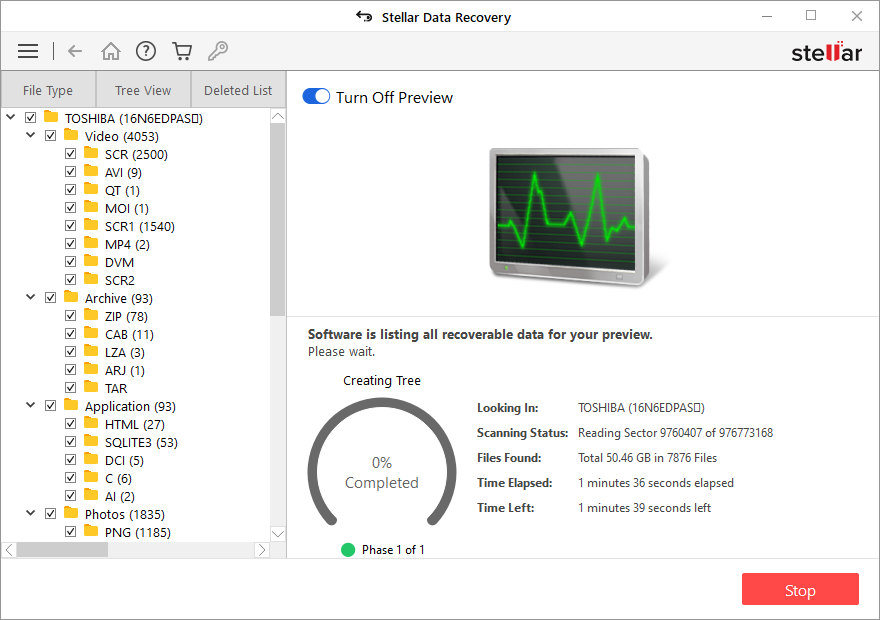
Task: Turn off the preview toggle
Action: (316, 97)
